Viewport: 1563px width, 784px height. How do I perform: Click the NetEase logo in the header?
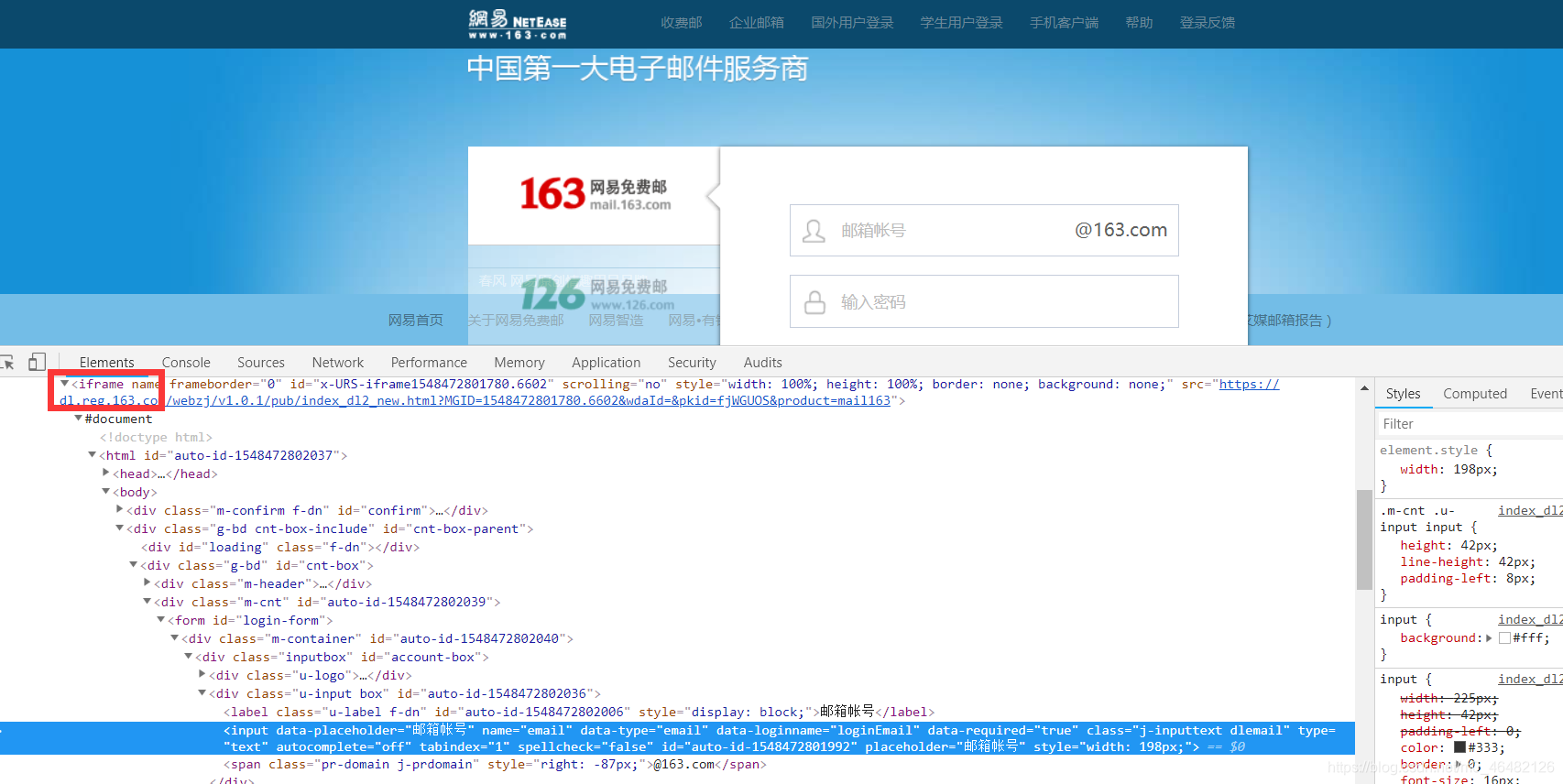(x=518, y=24)
